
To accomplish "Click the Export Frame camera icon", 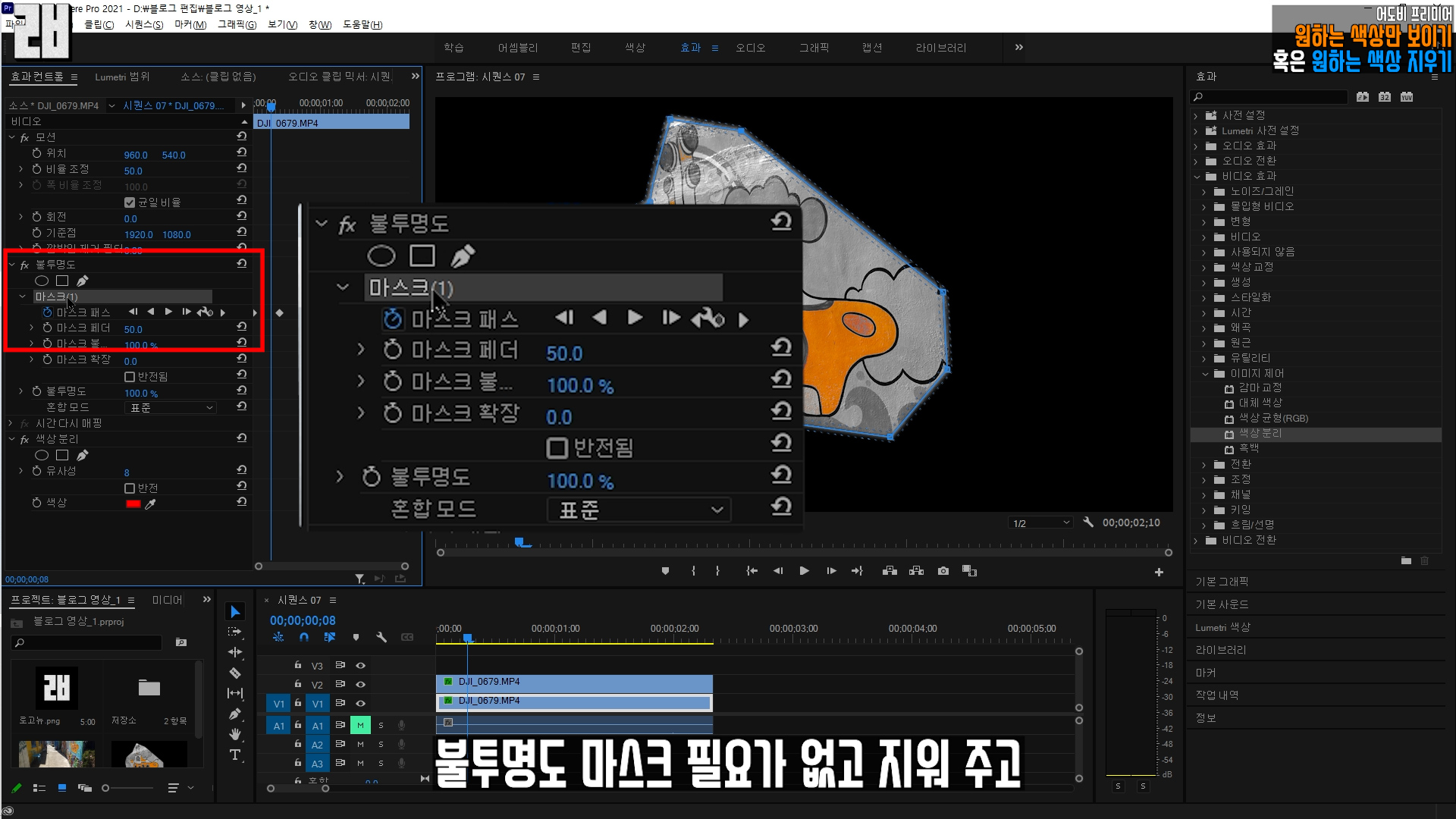I will 943,571.
